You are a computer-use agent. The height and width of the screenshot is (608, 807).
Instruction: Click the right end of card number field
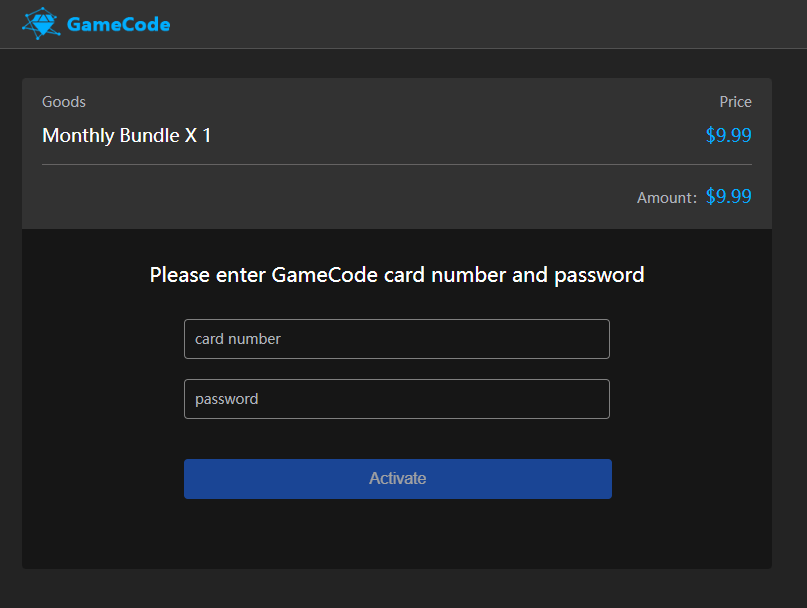point(592,339)
